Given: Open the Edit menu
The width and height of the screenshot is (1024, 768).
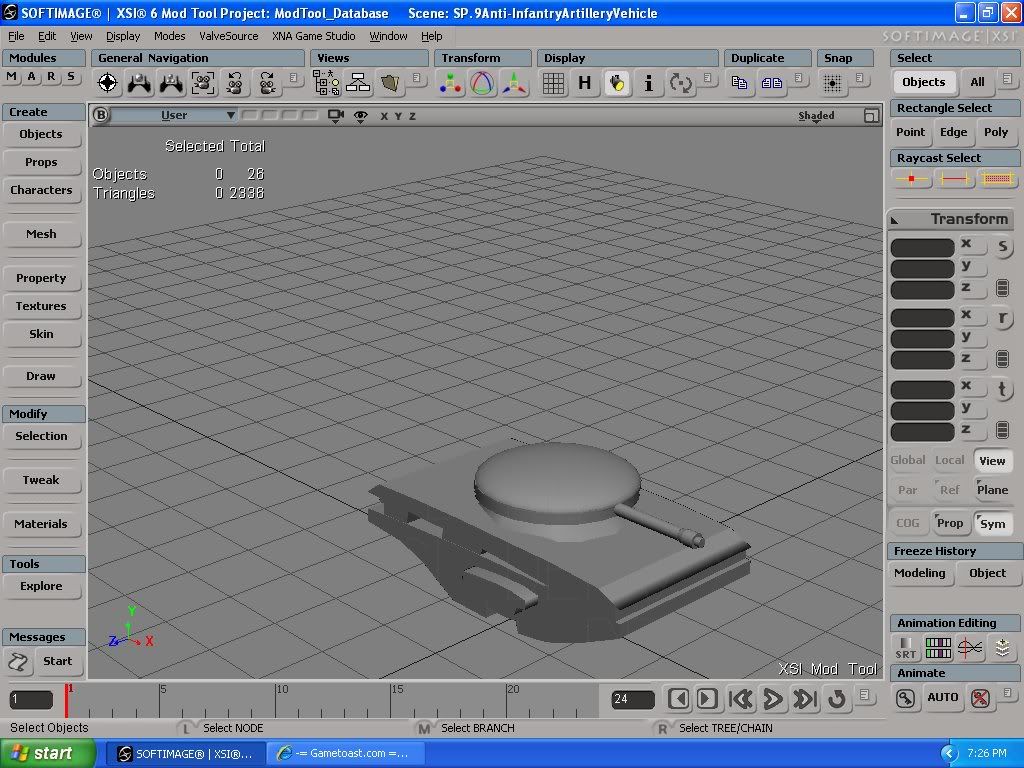Looking at the screenshot, I should [47, 36].
